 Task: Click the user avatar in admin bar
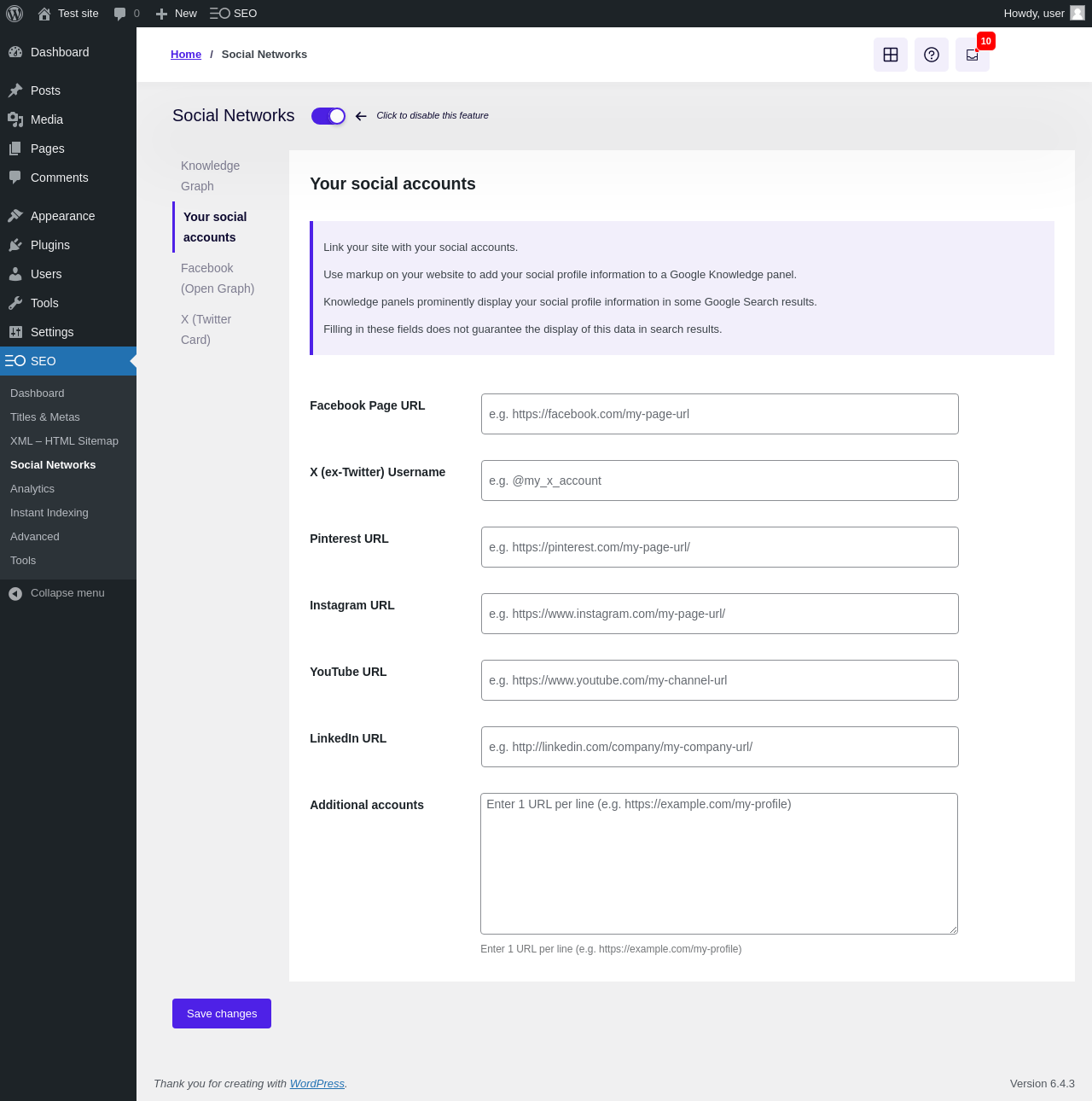(1077, 14)
